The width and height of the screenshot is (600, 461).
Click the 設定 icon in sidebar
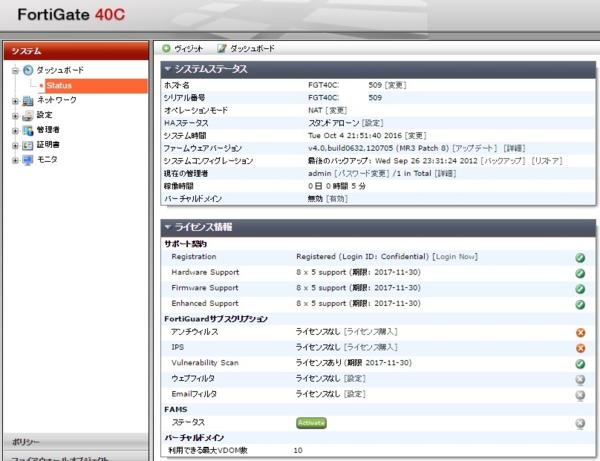(28, 115)
